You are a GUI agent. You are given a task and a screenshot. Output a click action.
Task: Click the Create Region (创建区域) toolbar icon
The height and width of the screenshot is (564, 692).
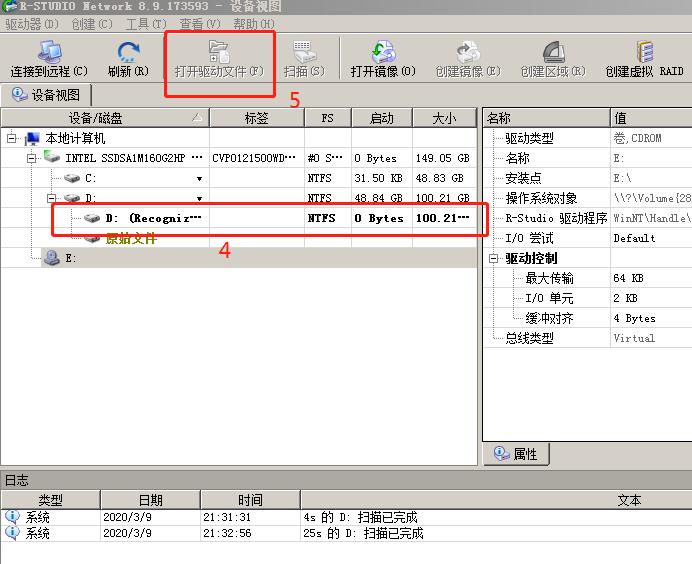[x=553, y=52]
